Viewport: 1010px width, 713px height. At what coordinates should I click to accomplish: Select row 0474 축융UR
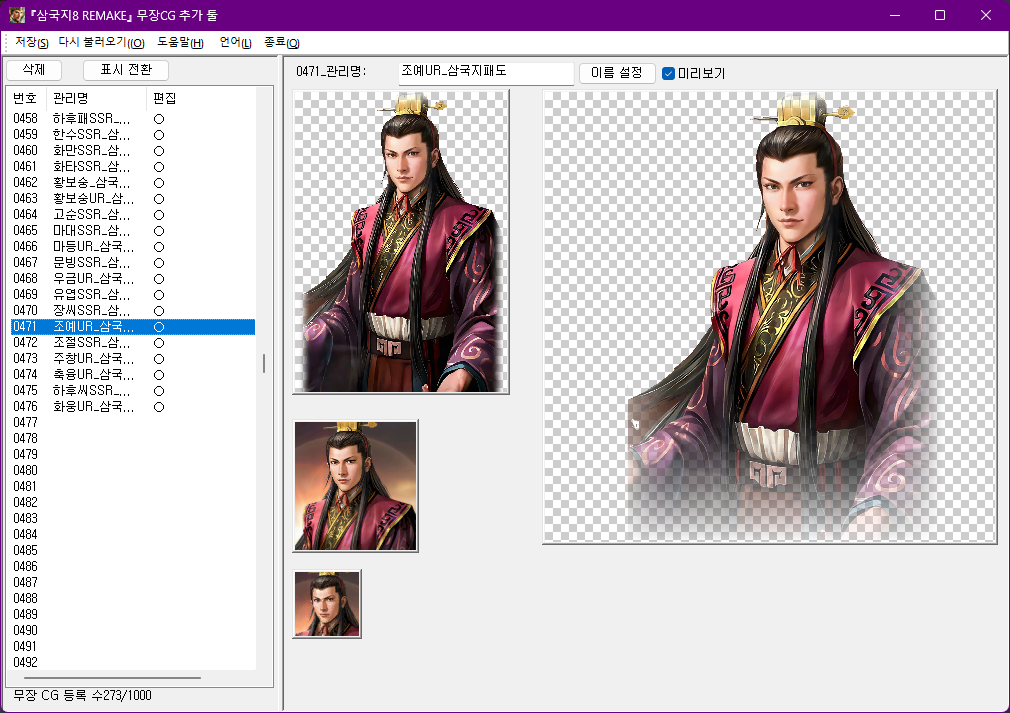tap(133, 374)
